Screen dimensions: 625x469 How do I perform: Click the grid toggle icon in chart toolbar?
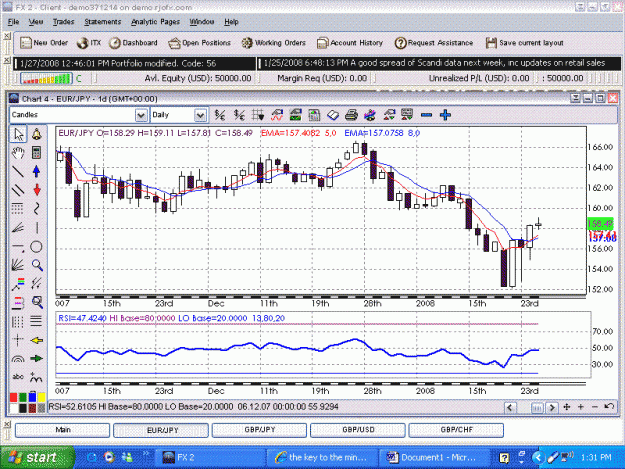(258, 115)
